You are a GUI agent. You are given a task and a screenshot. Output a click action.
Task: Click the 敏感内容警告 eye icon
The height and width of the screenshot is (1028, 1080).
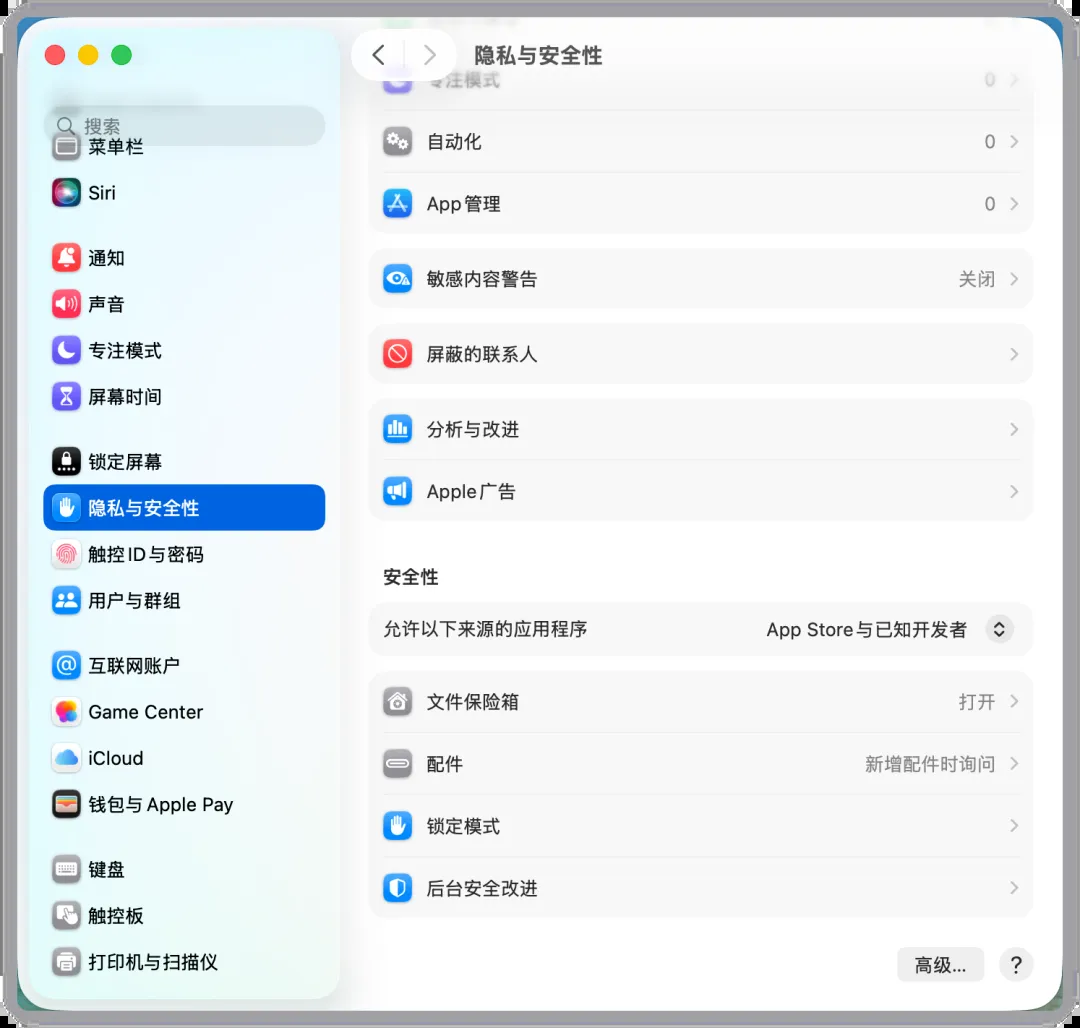398,279
